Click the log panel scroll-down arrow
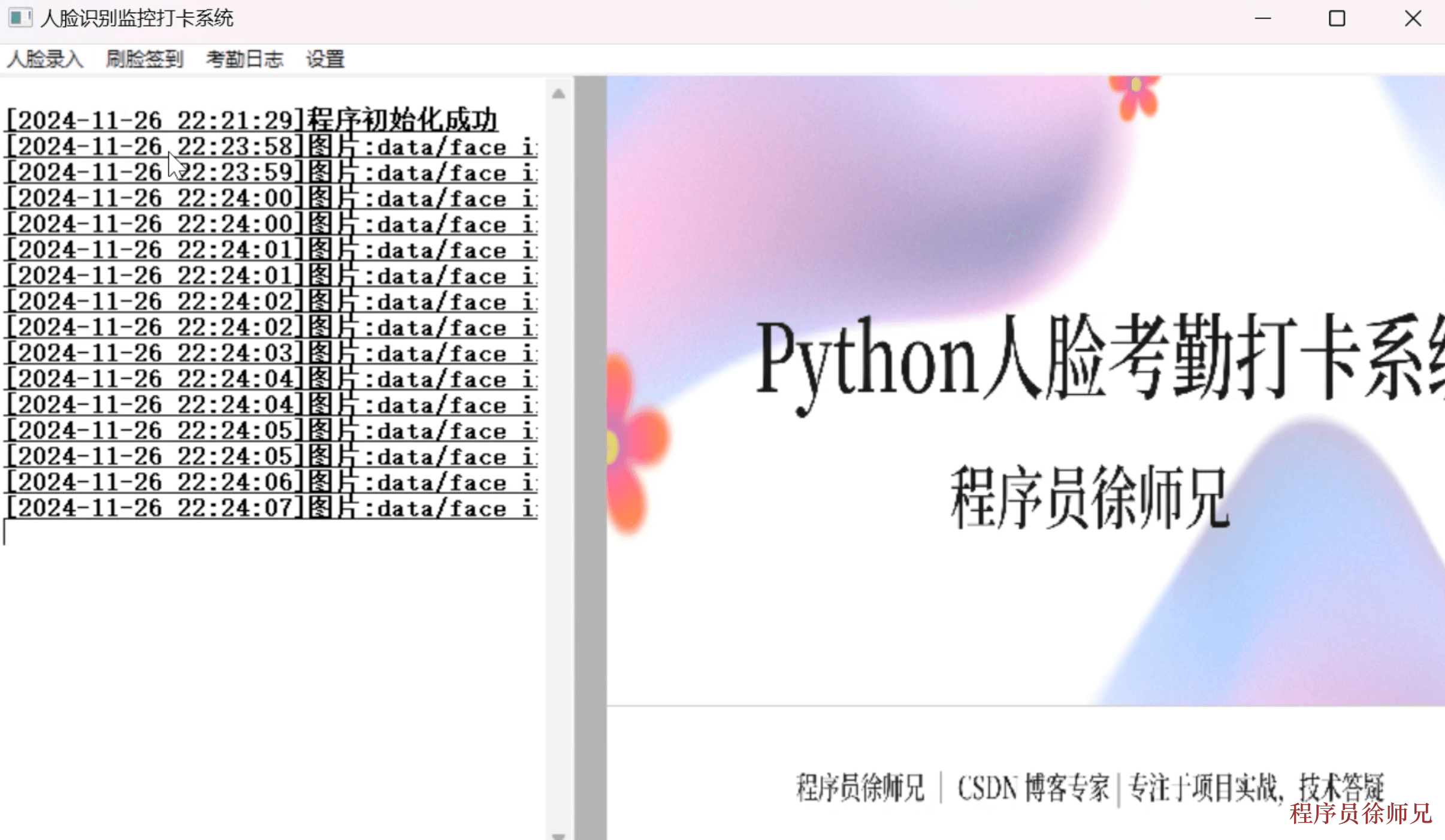This screenshot has height=840, width=1445. point(558,835)
